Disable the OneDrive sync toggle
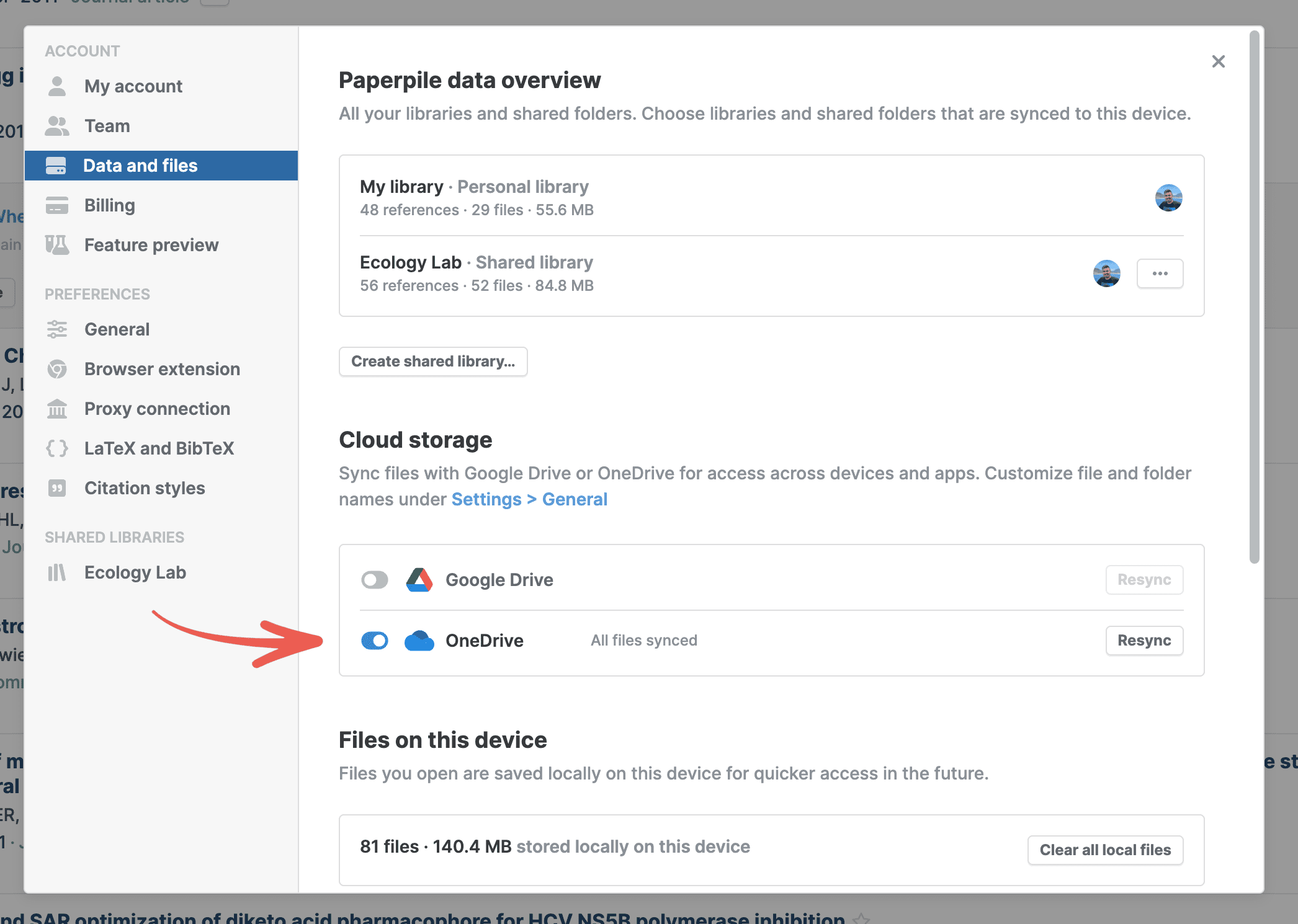Image resolution: width=1298 pixels, height=924 pixels. pos(375,641)
